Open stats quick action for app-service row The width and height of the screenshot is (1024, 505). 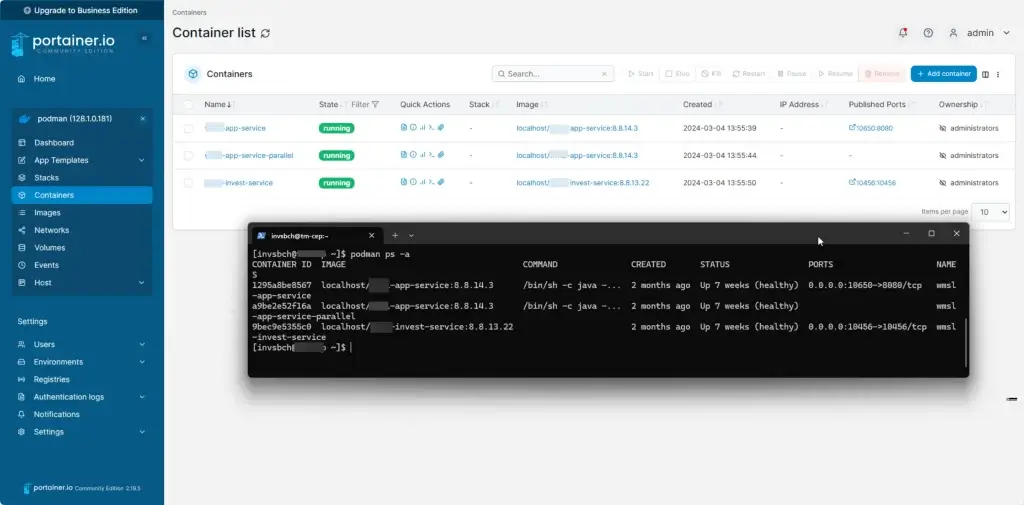pos(422,128)
